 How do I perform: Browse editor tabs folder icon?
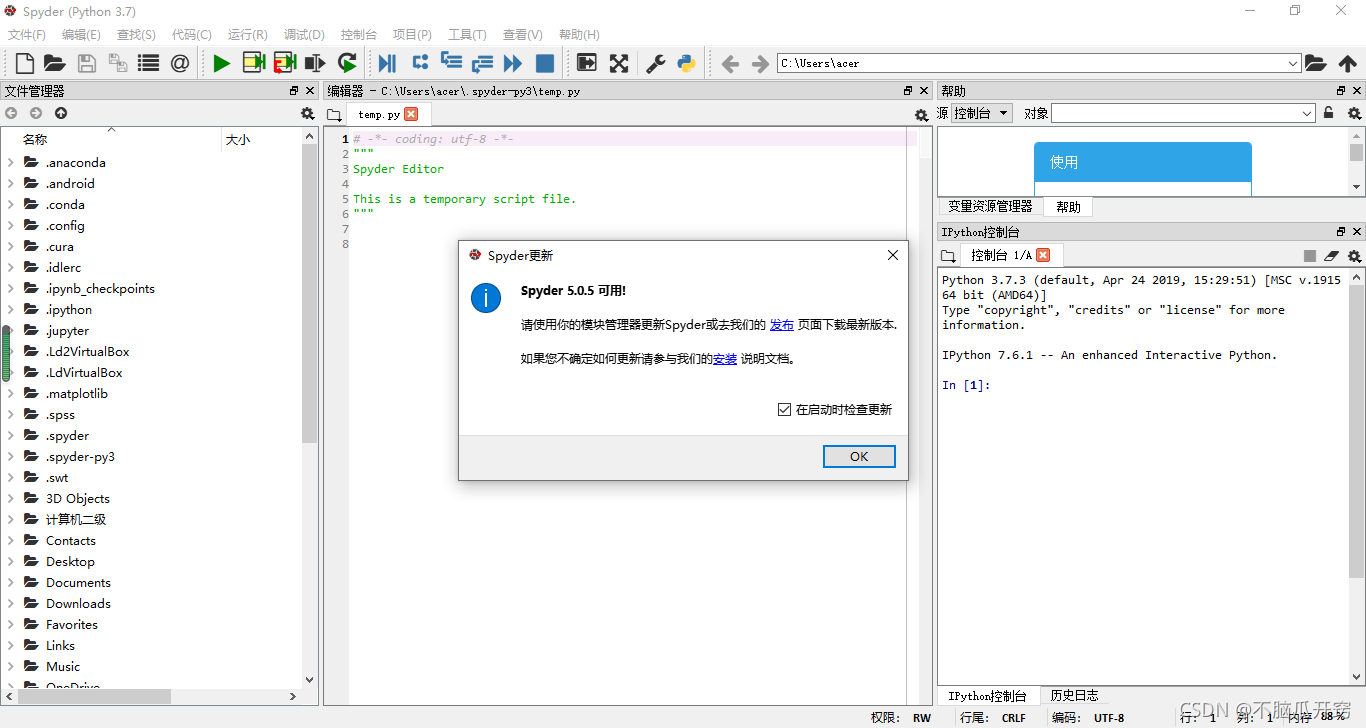pos(334,115)
